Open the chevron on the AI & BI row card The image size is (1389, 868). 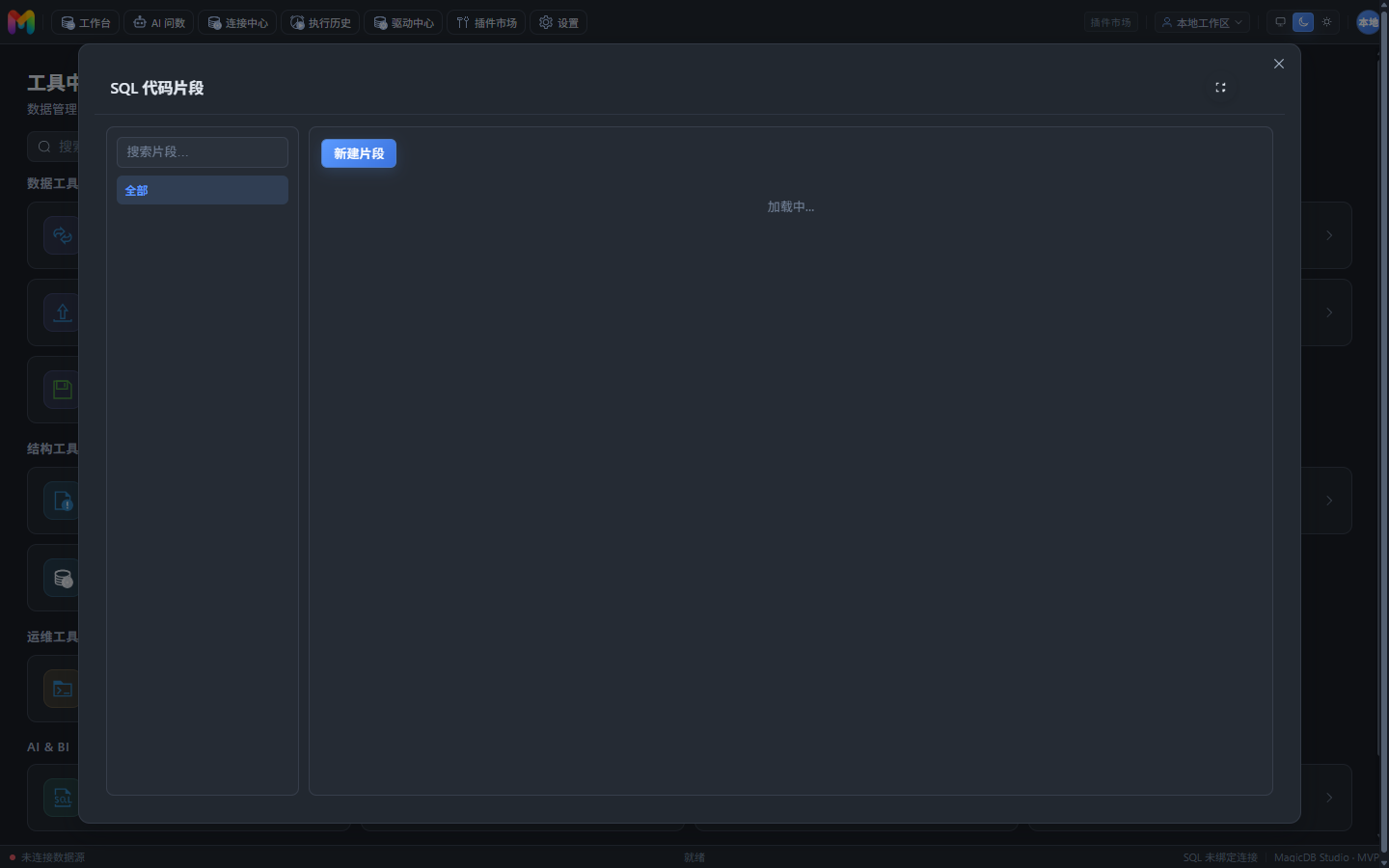click(x=1329, y=798)
